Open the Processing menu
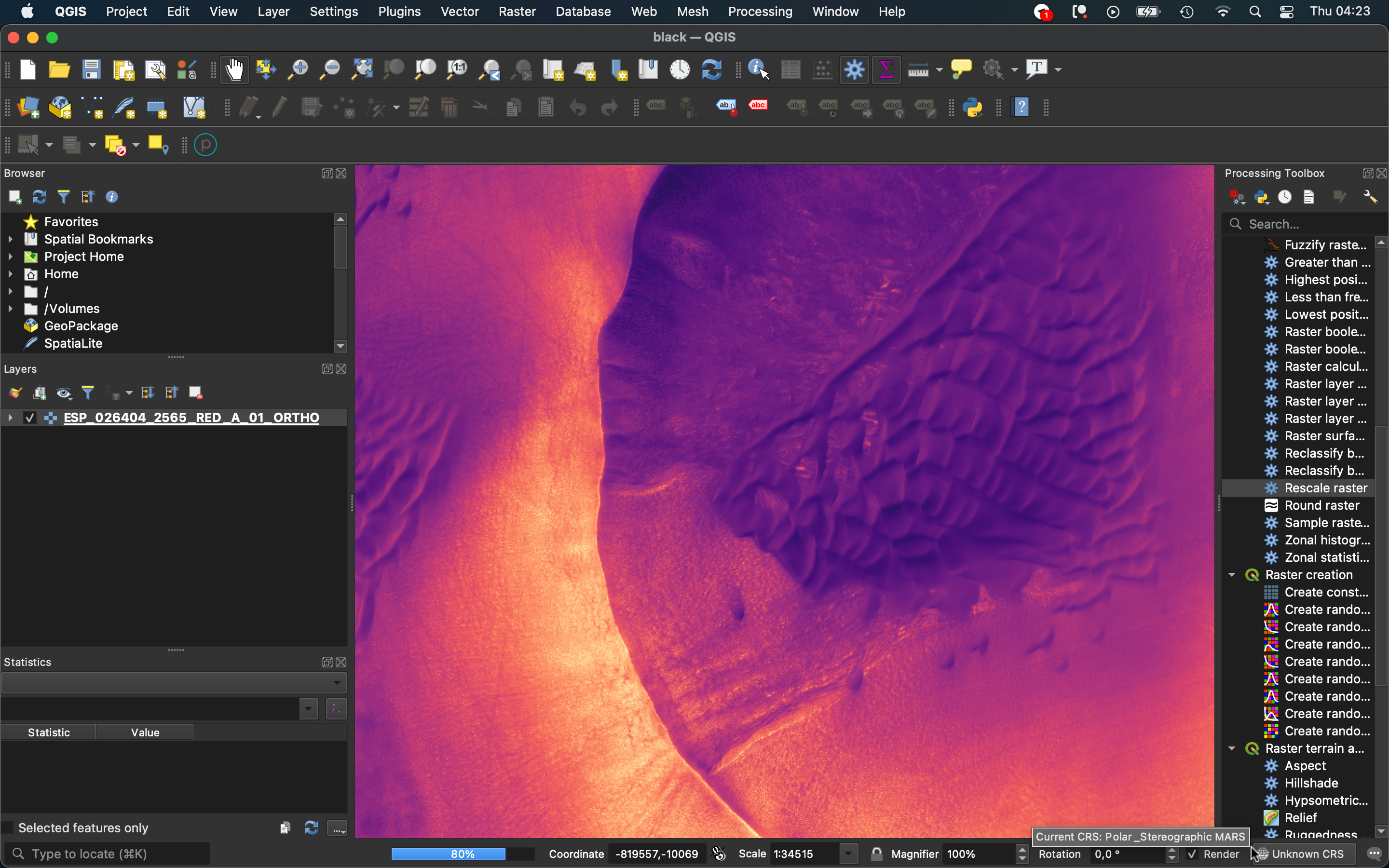The image size is (1389, 868). (760, 12)
